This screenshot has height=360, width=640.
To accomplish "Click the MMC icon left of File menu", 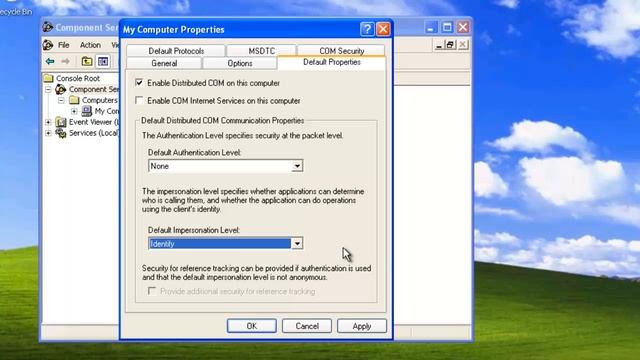I will 48,45.
